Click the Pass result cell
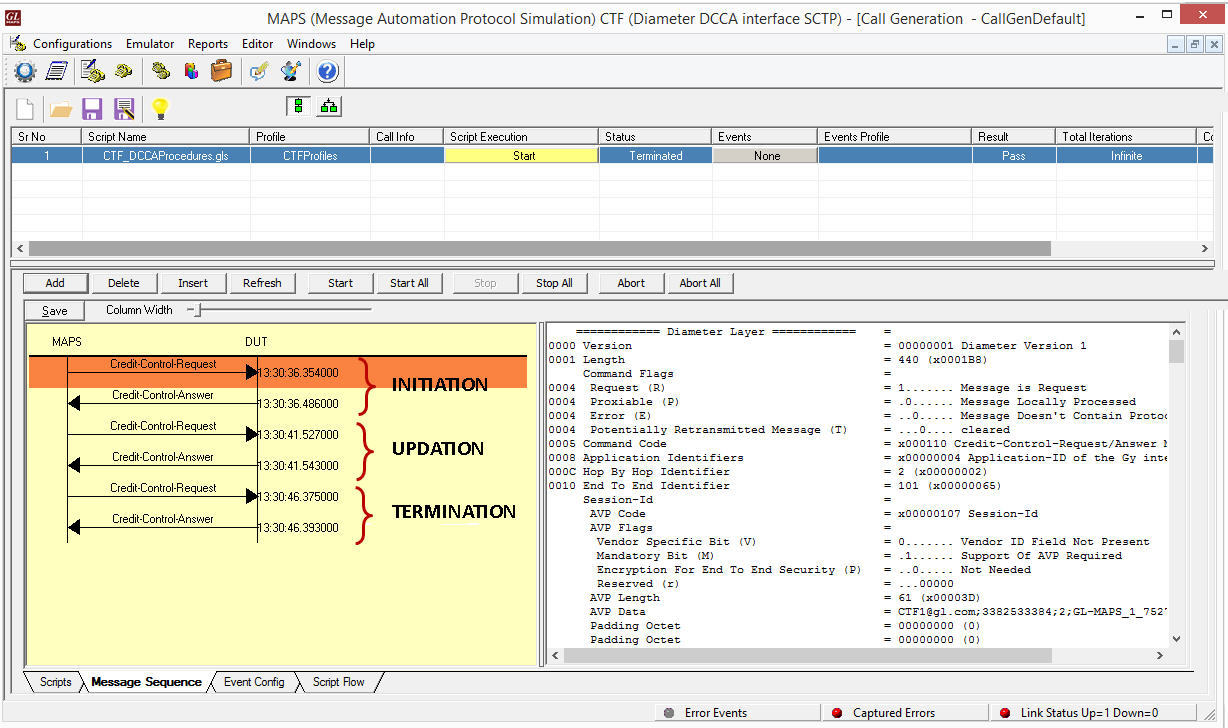1228x728 pixels. pyautogui.click(x=1013, y=156)
